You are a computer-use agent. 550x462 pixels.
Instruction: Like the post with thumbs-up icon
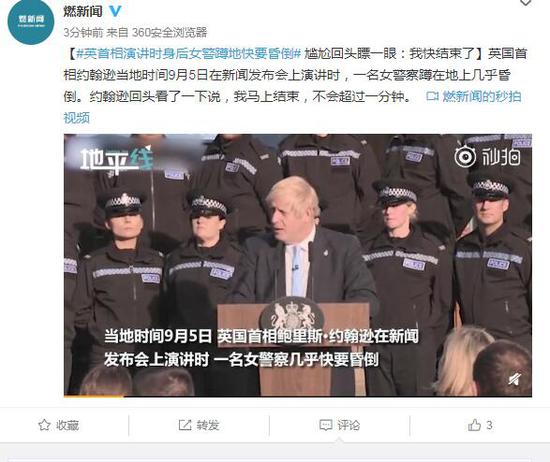point(474,425)
